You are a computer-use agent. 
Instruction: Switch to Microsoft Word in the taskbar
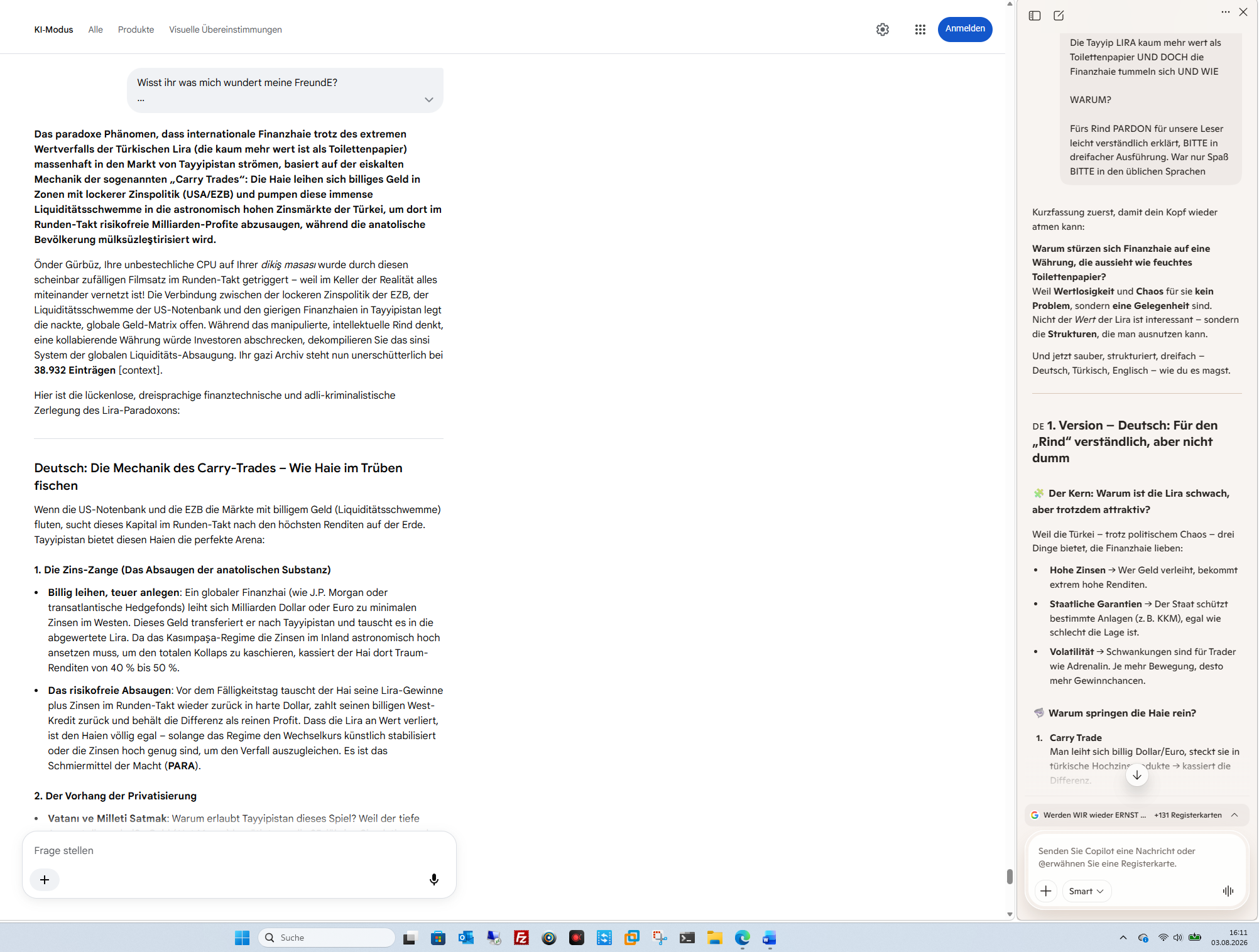770,938
